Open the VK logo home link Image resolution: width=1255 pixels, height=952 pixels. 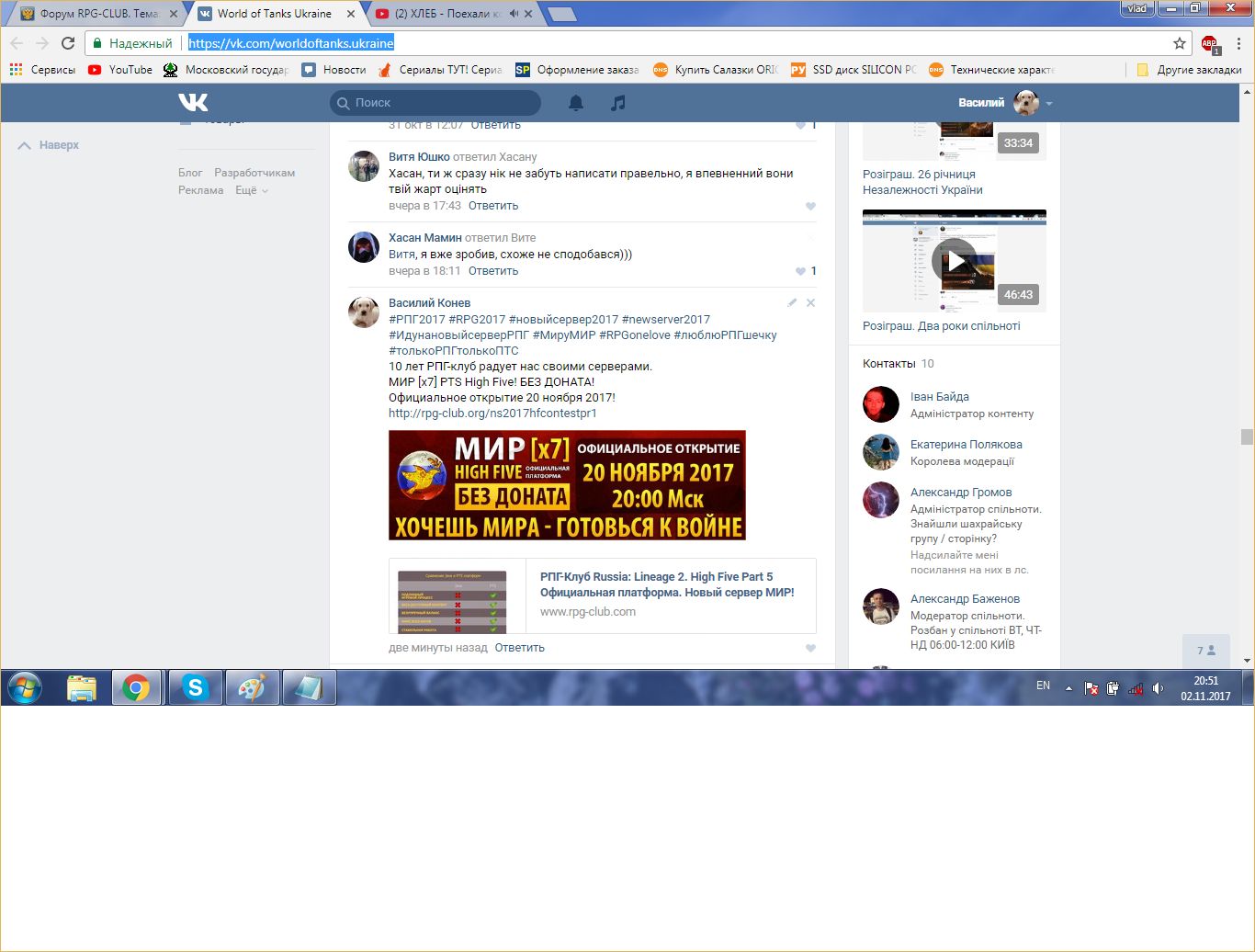point(193,102)
